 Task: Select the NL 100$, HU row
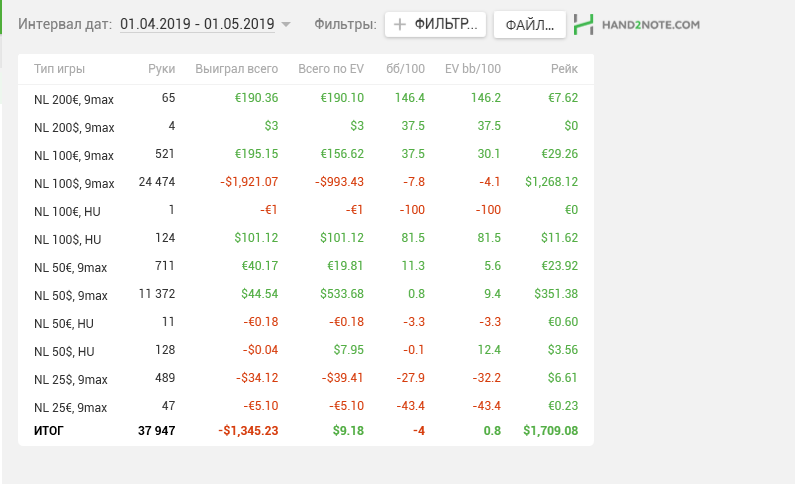point(306,238)
